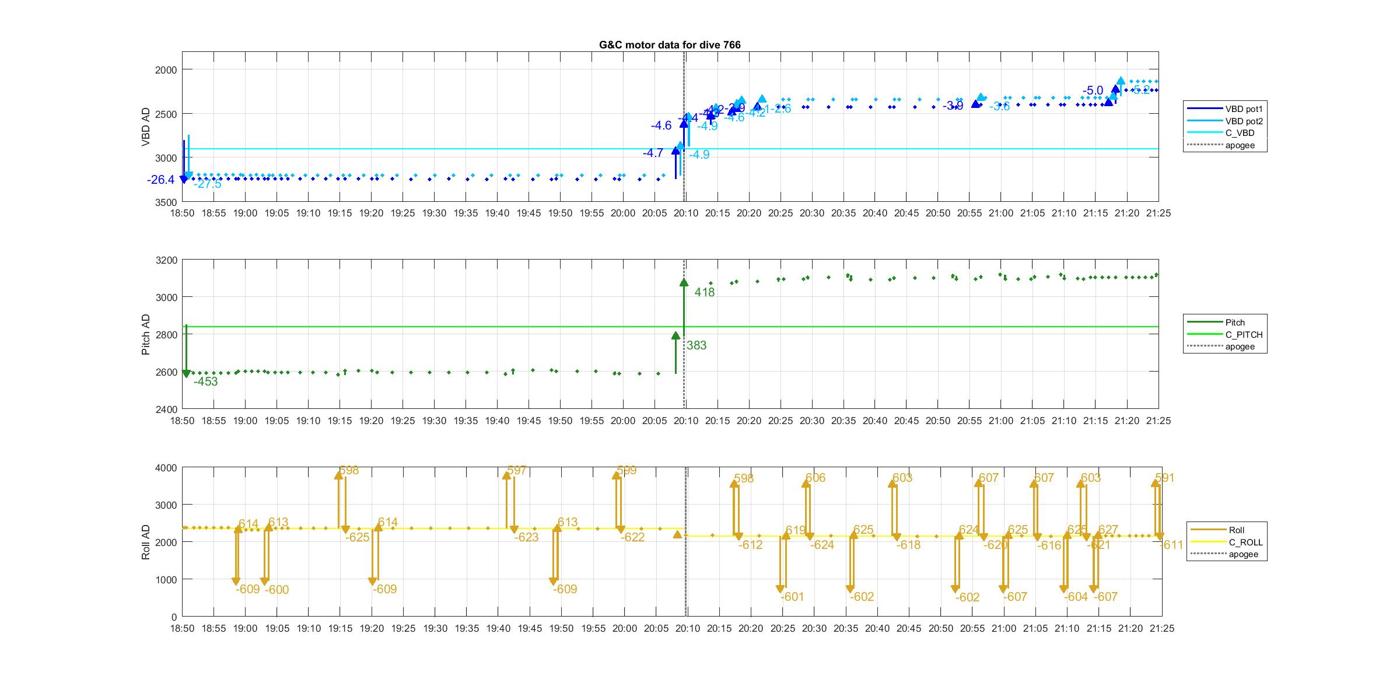
Task: Click the '-453' pitch data label
Action: click(206, 382)
